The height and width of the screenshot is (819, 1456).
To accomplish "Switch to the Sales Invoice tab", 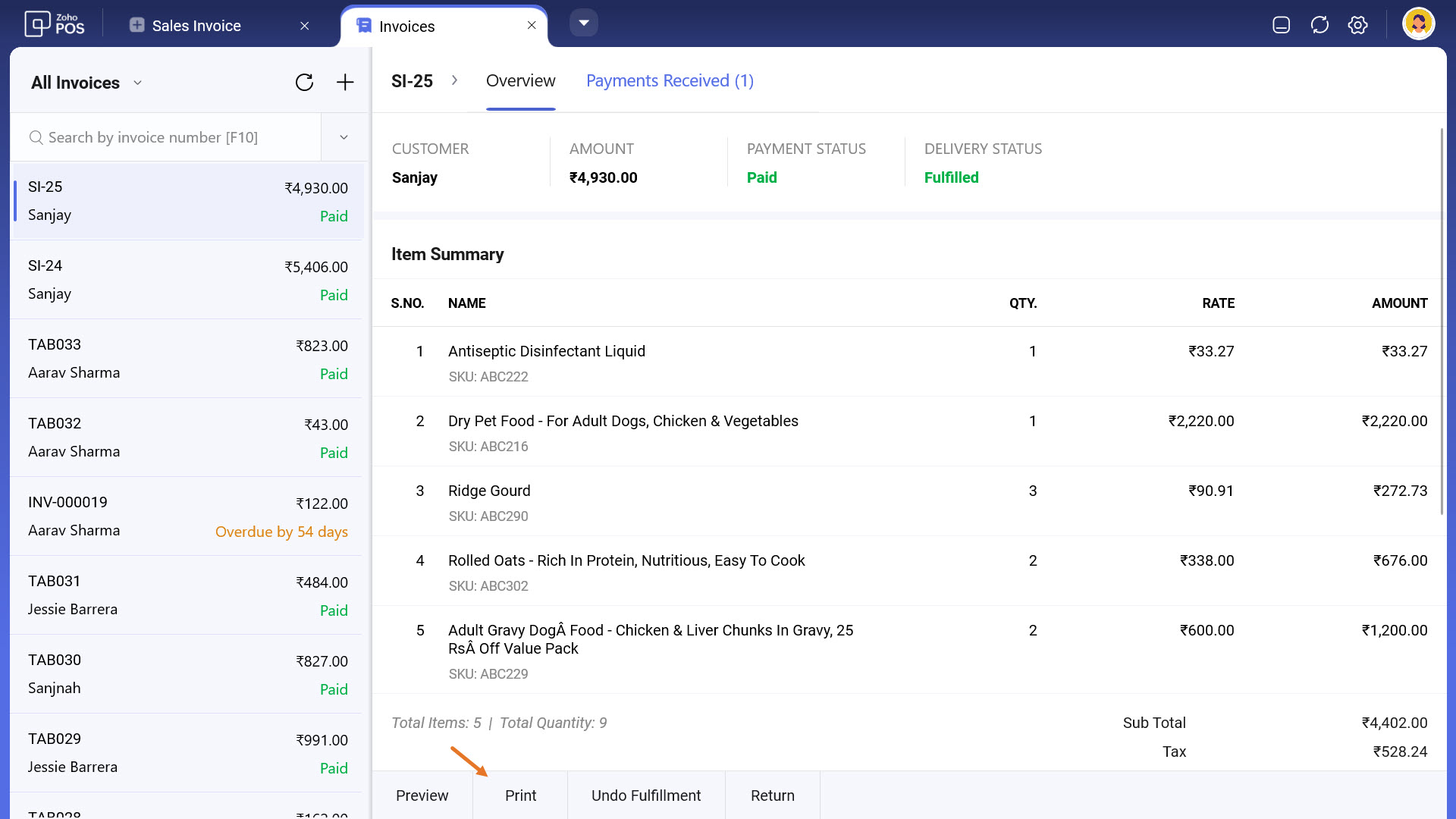I will (x=196, y=26).
